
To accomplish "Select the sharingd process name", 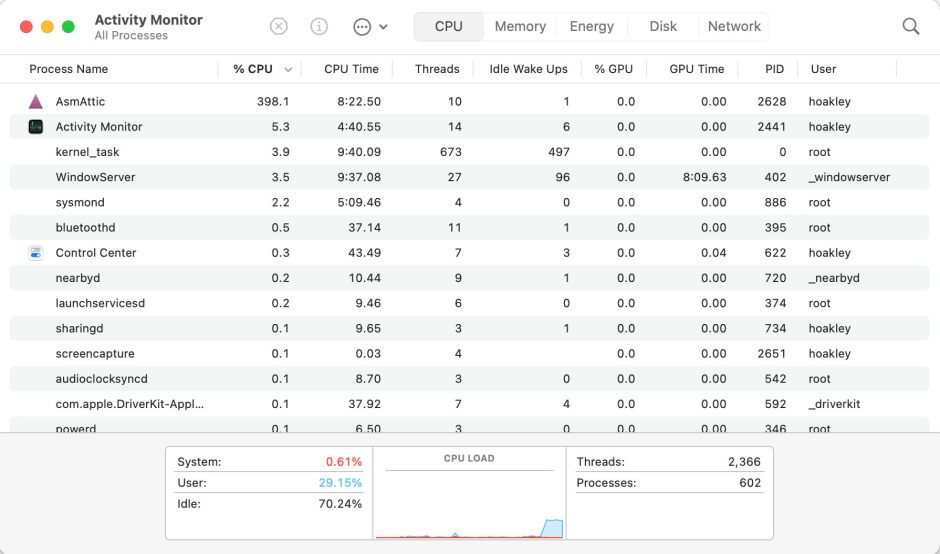I will tap(79, 328).
